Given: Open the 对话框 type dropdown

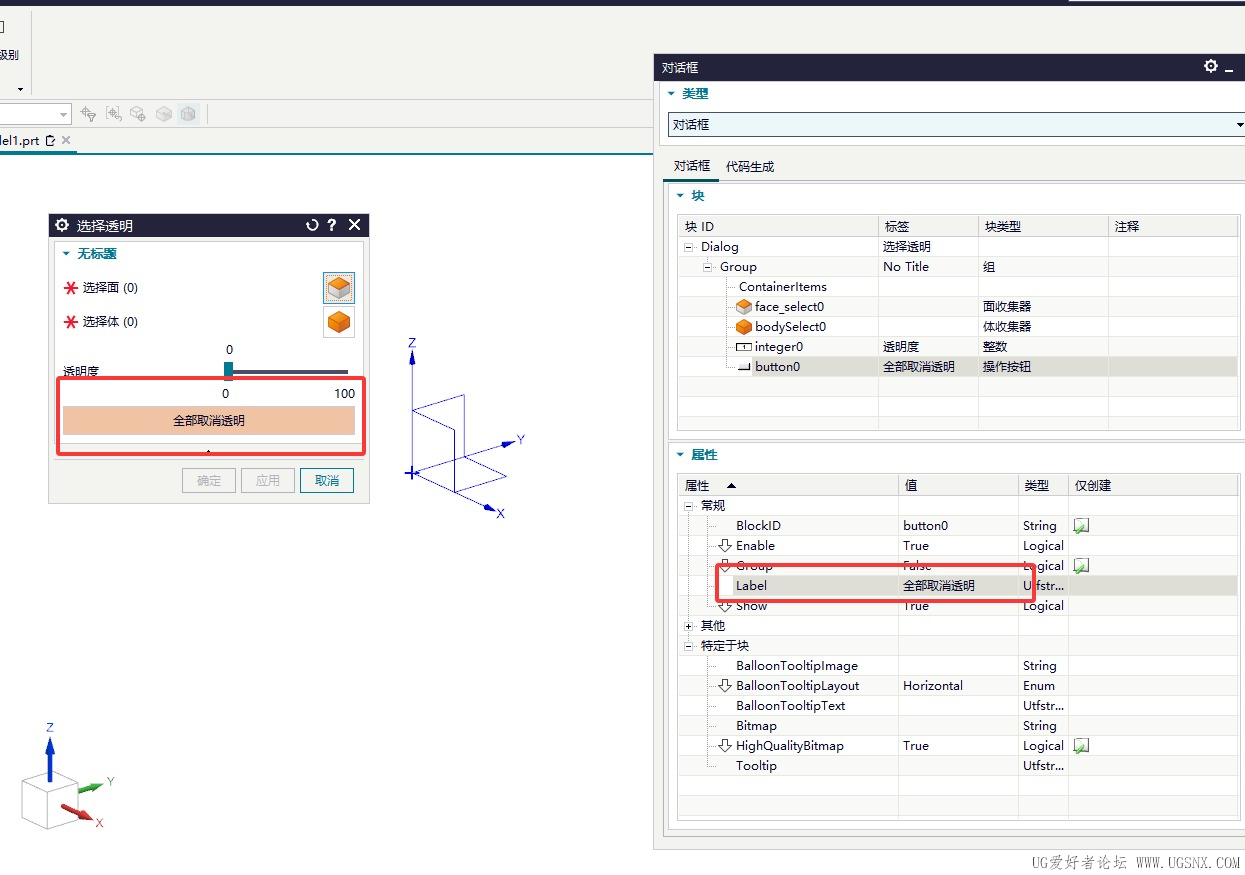Looking at the screenshot, I should (x=956, y=125).
